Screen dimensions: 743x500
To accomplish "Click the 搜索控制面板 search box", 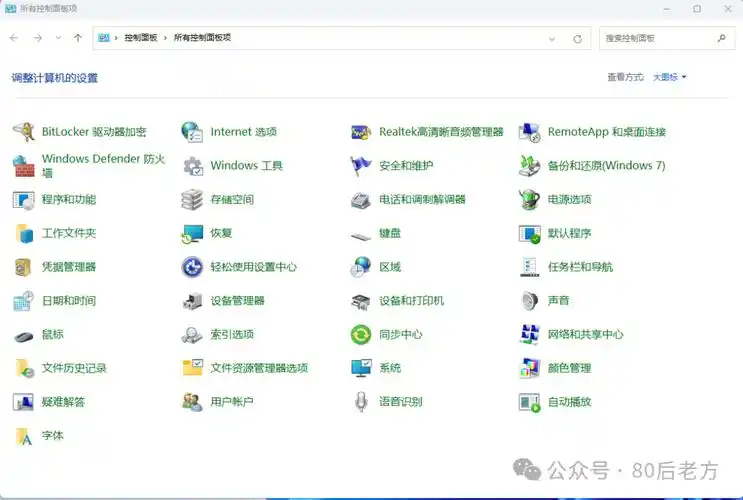I will click(658, 38).
